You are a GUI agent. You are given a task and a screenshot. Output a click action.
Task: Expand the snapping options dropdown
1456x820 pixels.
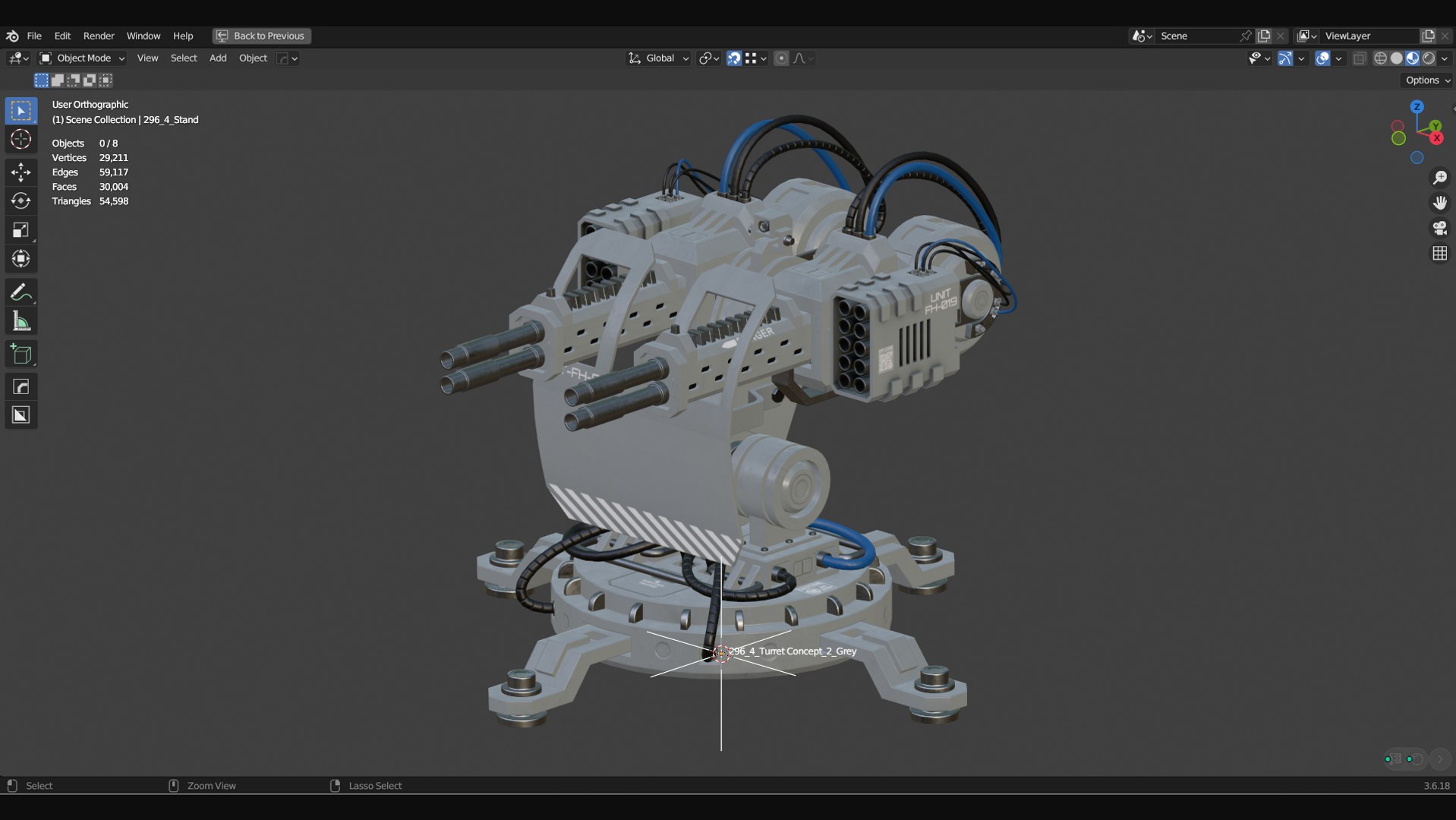pyautogui.click(x=756, y=58)
